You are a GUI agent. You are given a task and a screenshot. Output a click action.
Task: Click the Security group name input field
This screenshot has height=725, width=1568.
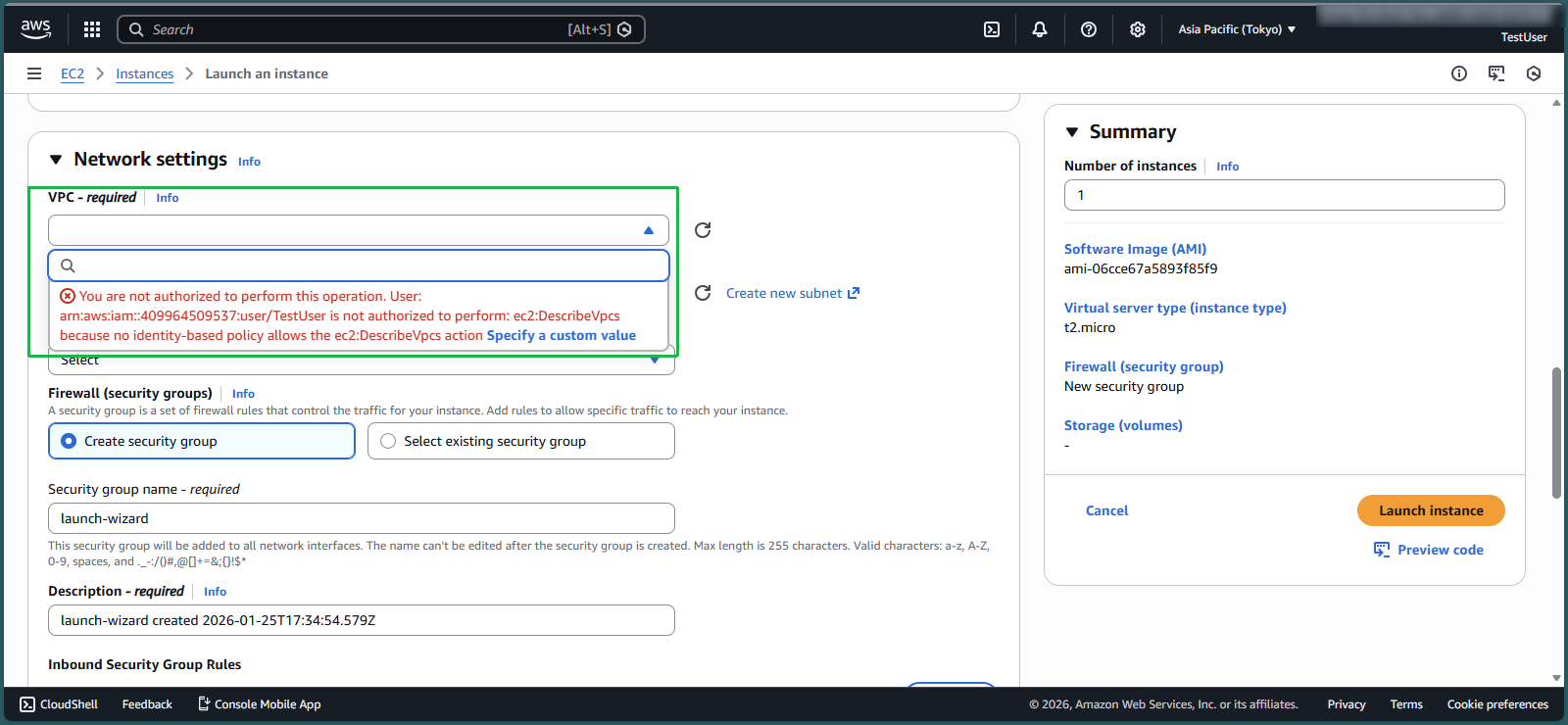point(361,518)
